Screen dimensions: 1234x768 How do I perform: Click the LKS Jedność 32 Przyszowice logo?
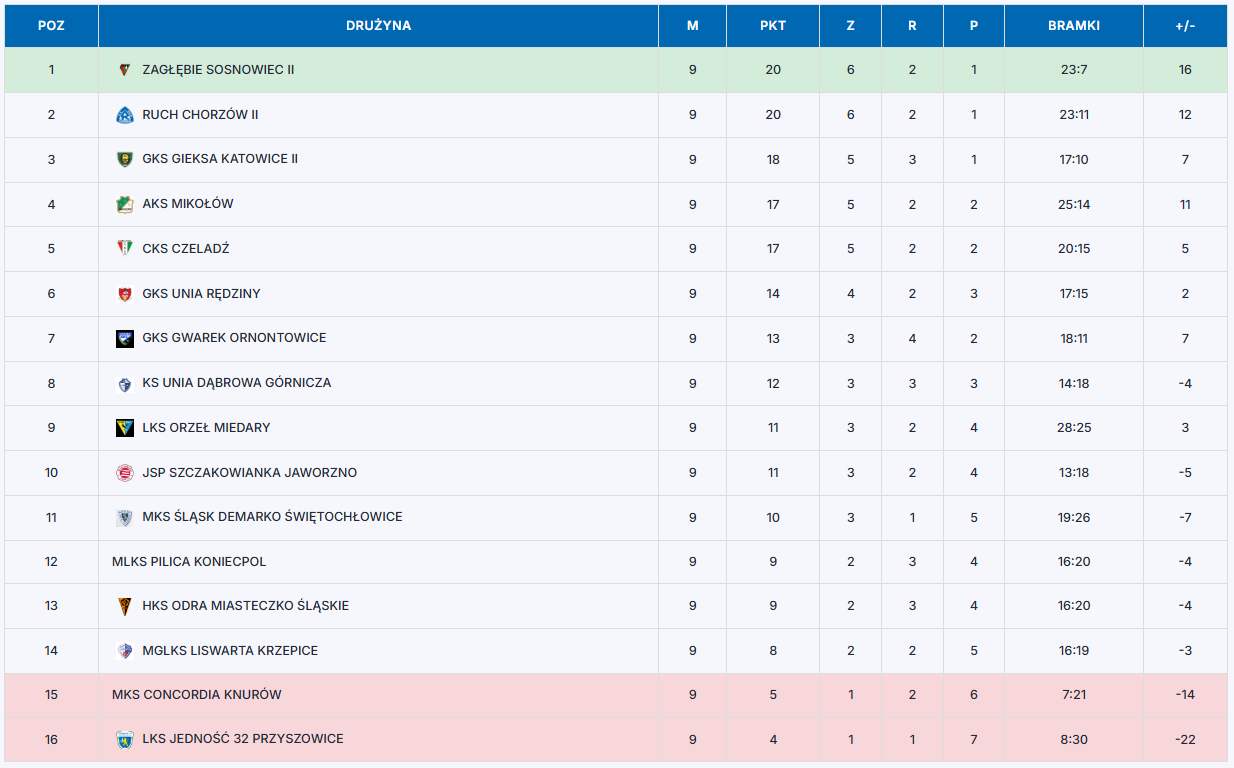124,740
